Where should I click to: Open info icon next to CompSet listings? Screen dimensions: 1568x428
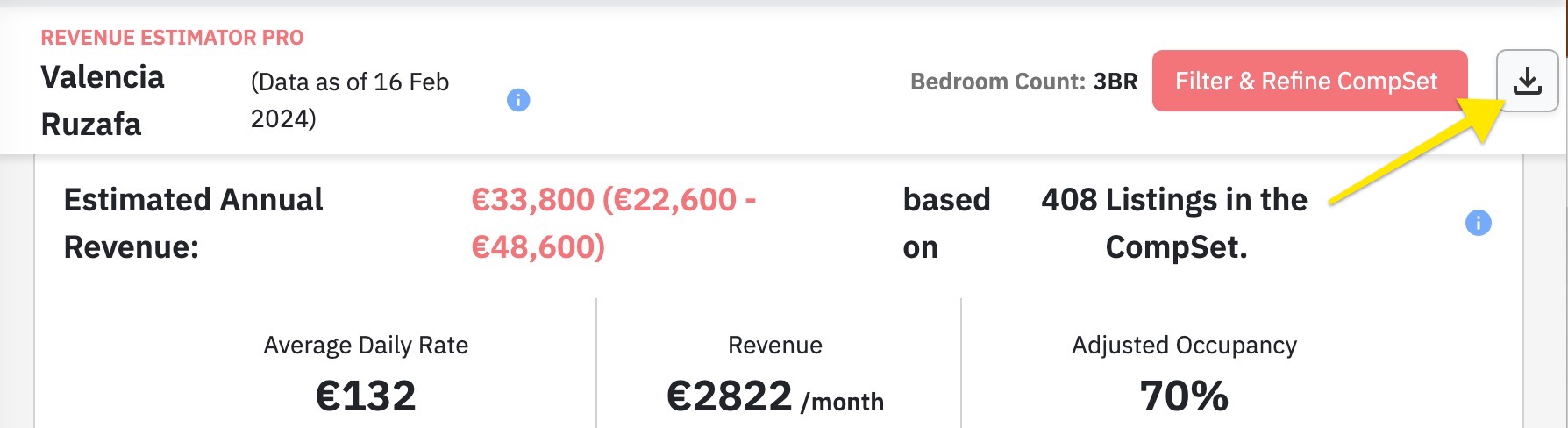pos(1479,223)
